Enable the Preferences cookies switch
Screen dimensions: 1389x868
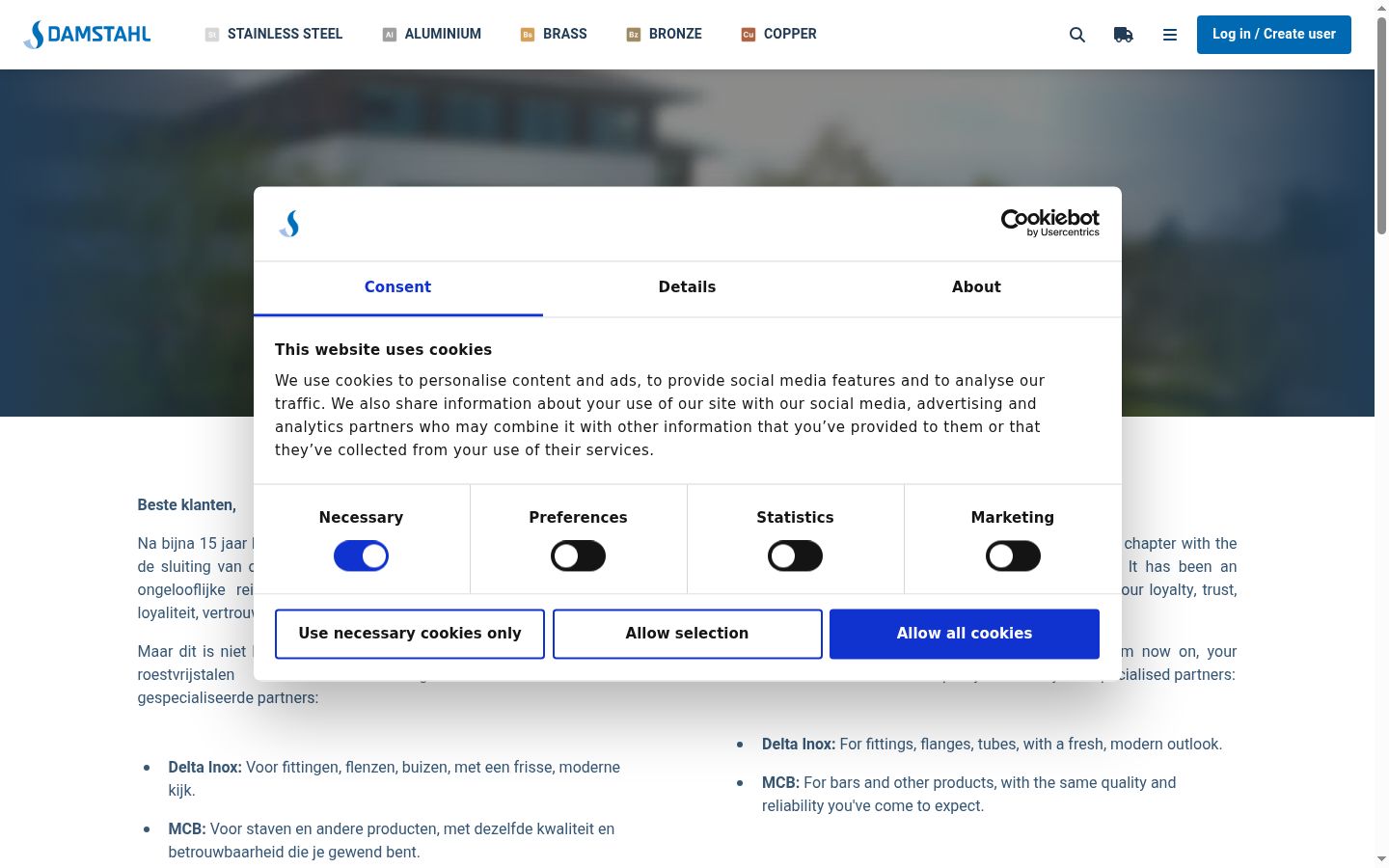pyautogui.click(x=578, y=556)
